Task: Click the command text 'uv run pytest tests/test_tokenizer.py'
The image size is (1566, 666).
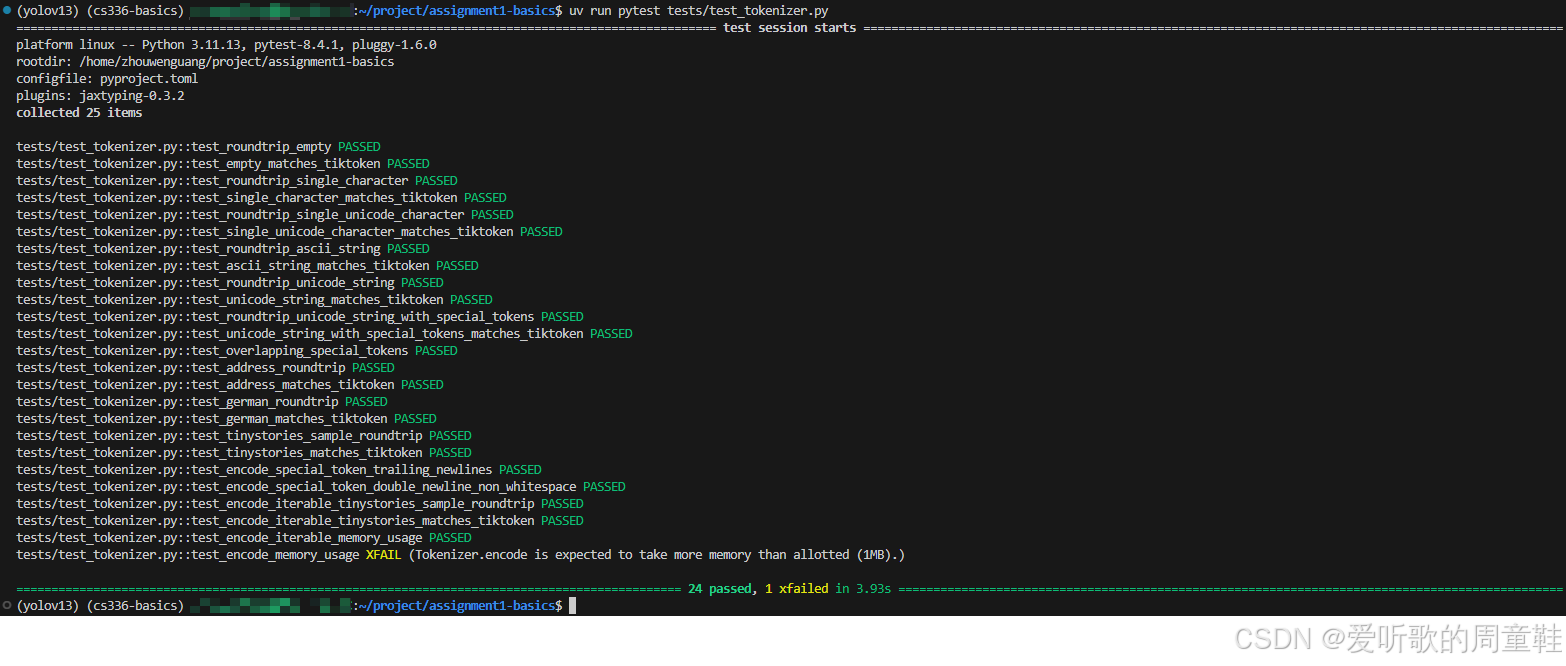Action: coord(699,11)
